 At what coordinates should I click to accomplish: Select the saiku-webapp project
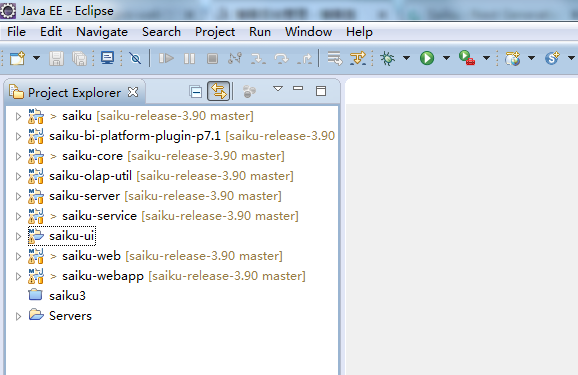[103, 276]
